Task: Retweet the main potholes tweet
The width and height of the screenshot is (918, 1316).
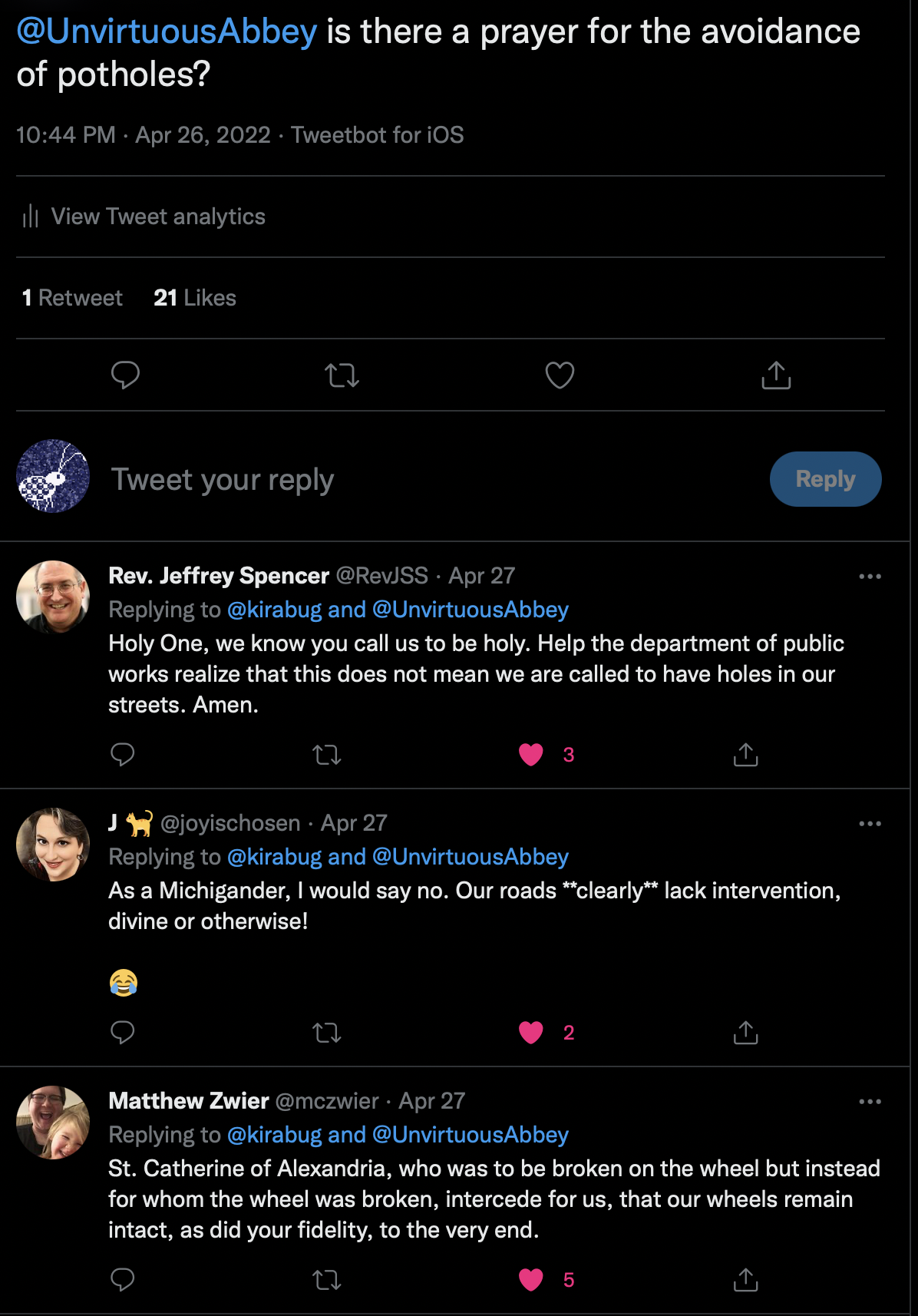Action: [342, 375]
